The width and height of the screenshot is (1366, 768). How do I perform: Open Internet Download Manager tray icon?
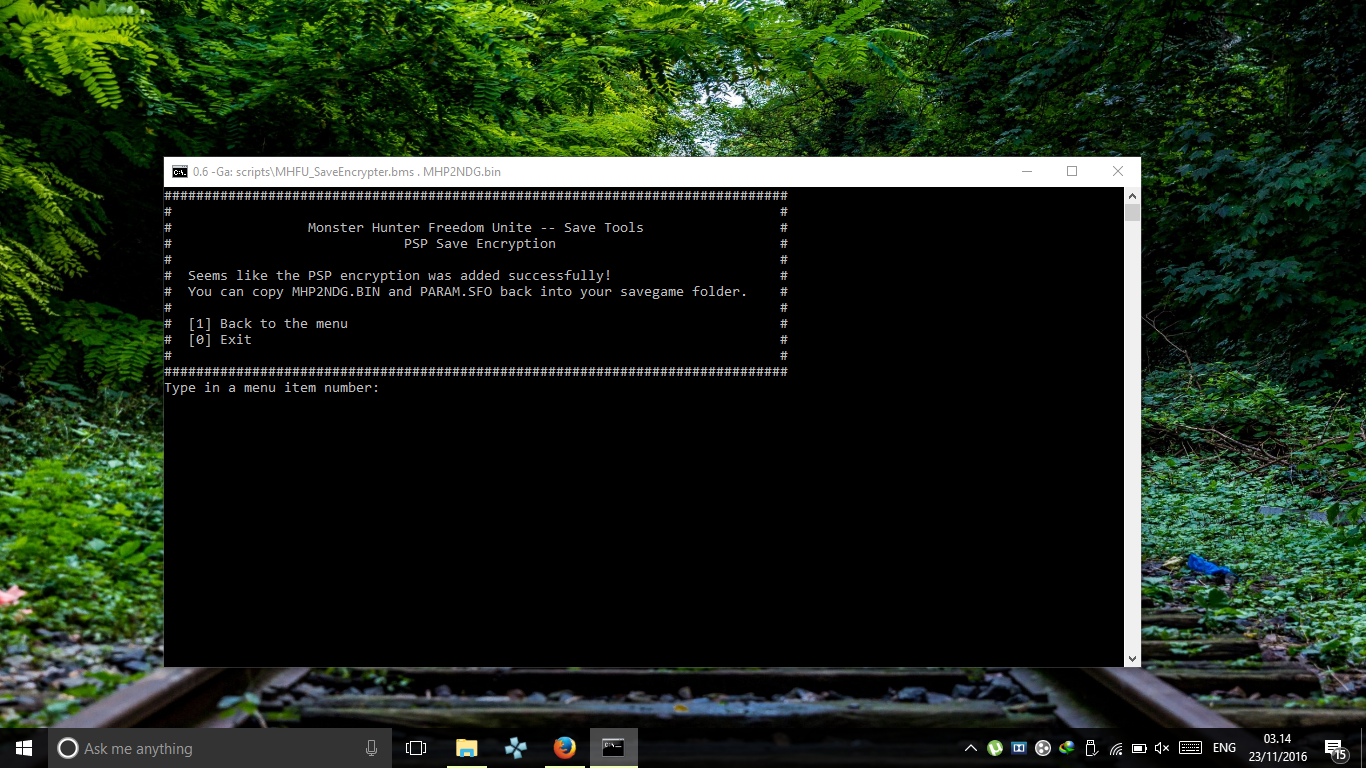point(1067,748)
